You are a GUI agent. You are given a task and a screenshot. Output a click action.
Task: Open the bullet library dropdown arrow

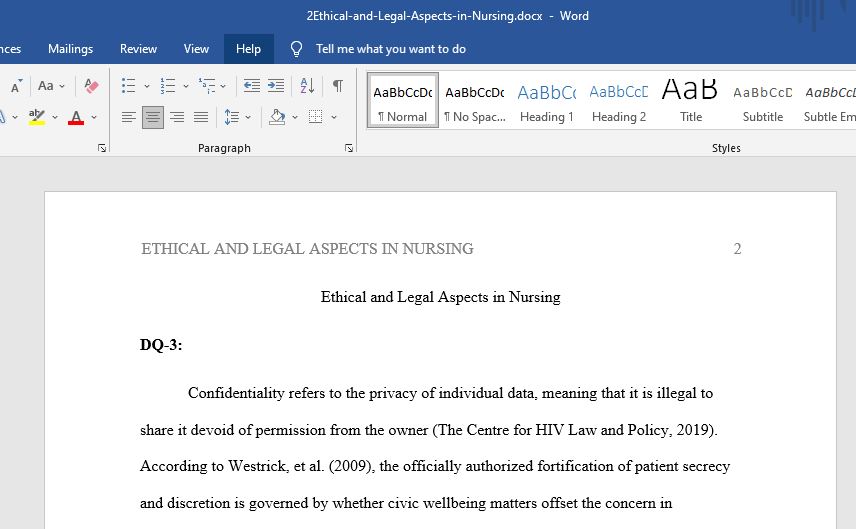[x=146, y=86]
